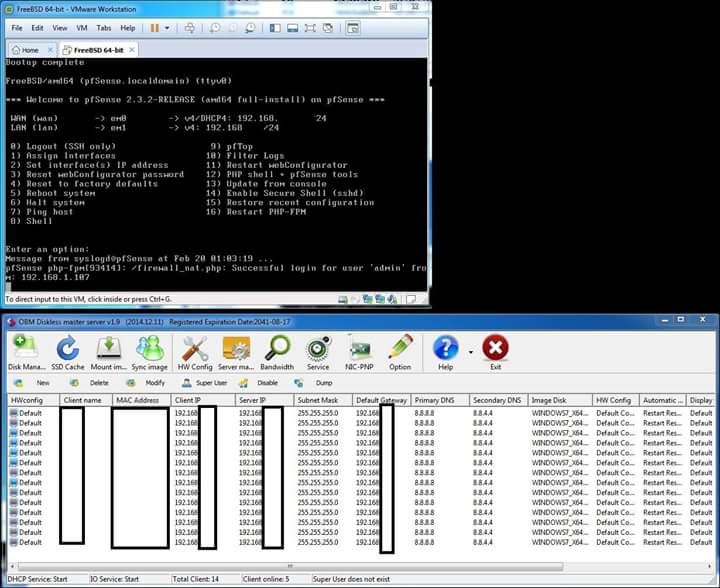Click the scroll right arrow of client list
This screenshot has height=588, width=720.
click(709, 566)
